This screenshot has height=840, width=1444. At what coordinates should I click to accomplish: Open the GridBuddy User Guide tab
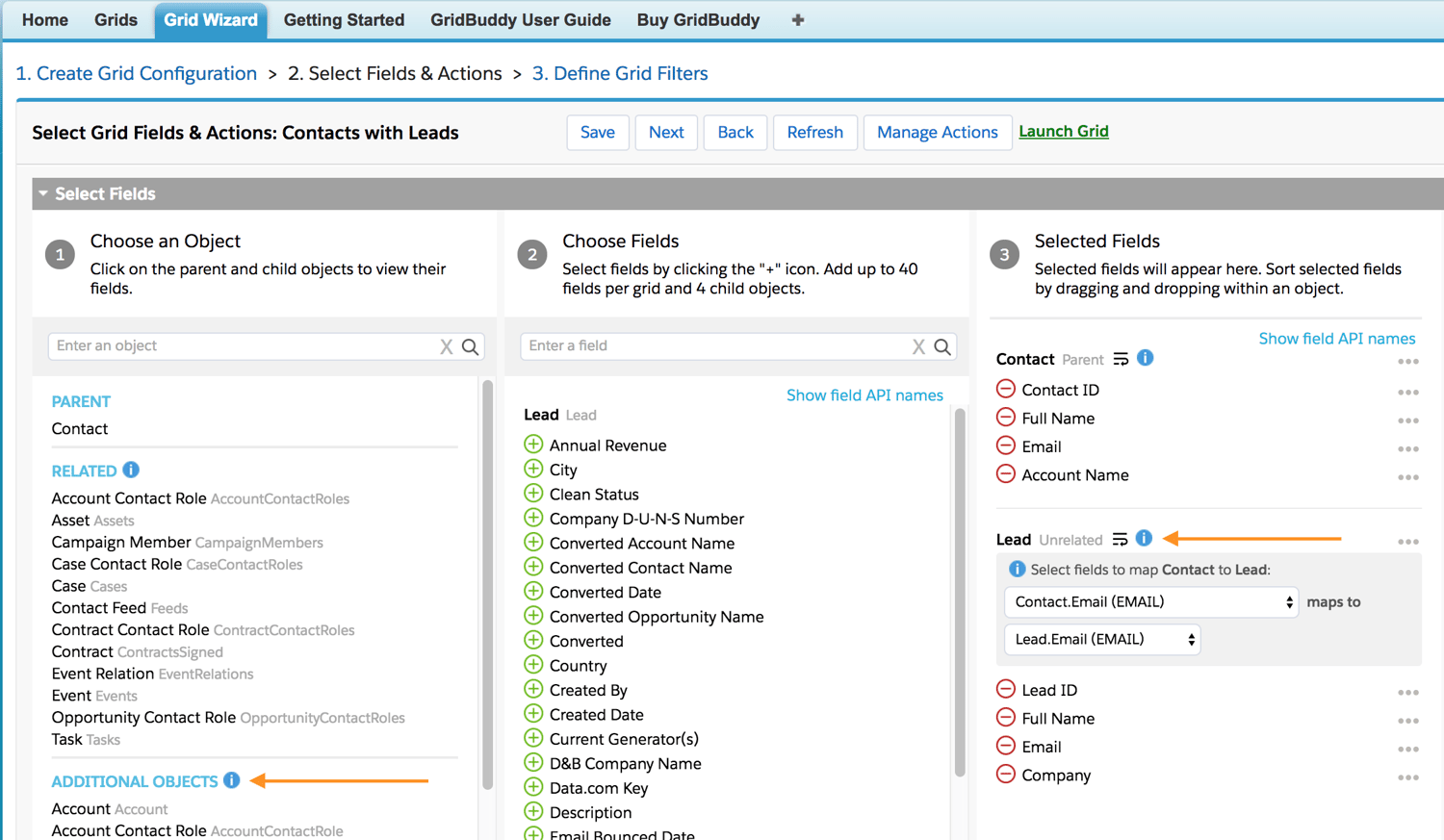tap(521, 20)
